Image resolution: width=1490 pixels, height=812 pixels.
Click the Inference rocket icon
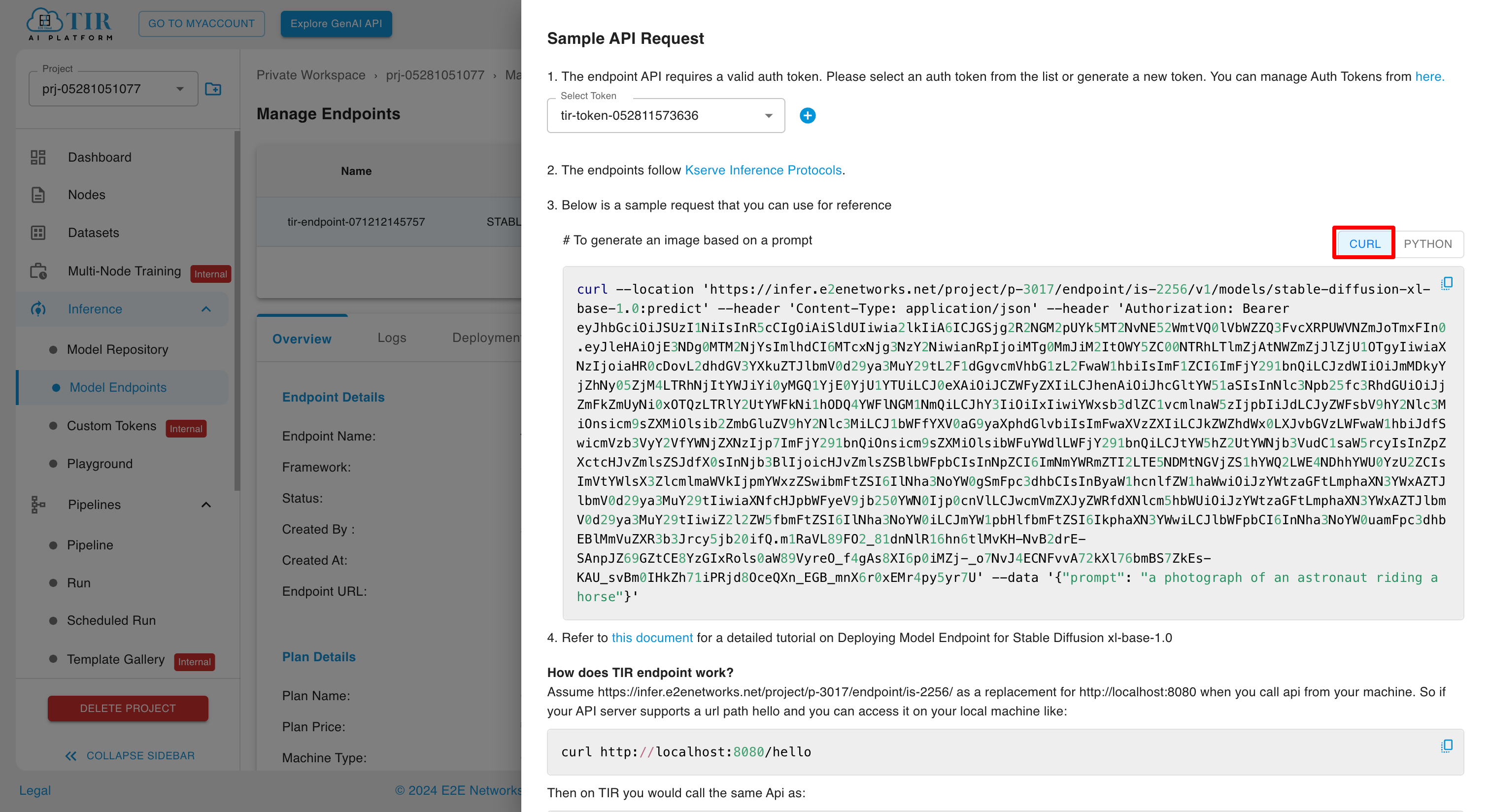(x=38, y=309)
